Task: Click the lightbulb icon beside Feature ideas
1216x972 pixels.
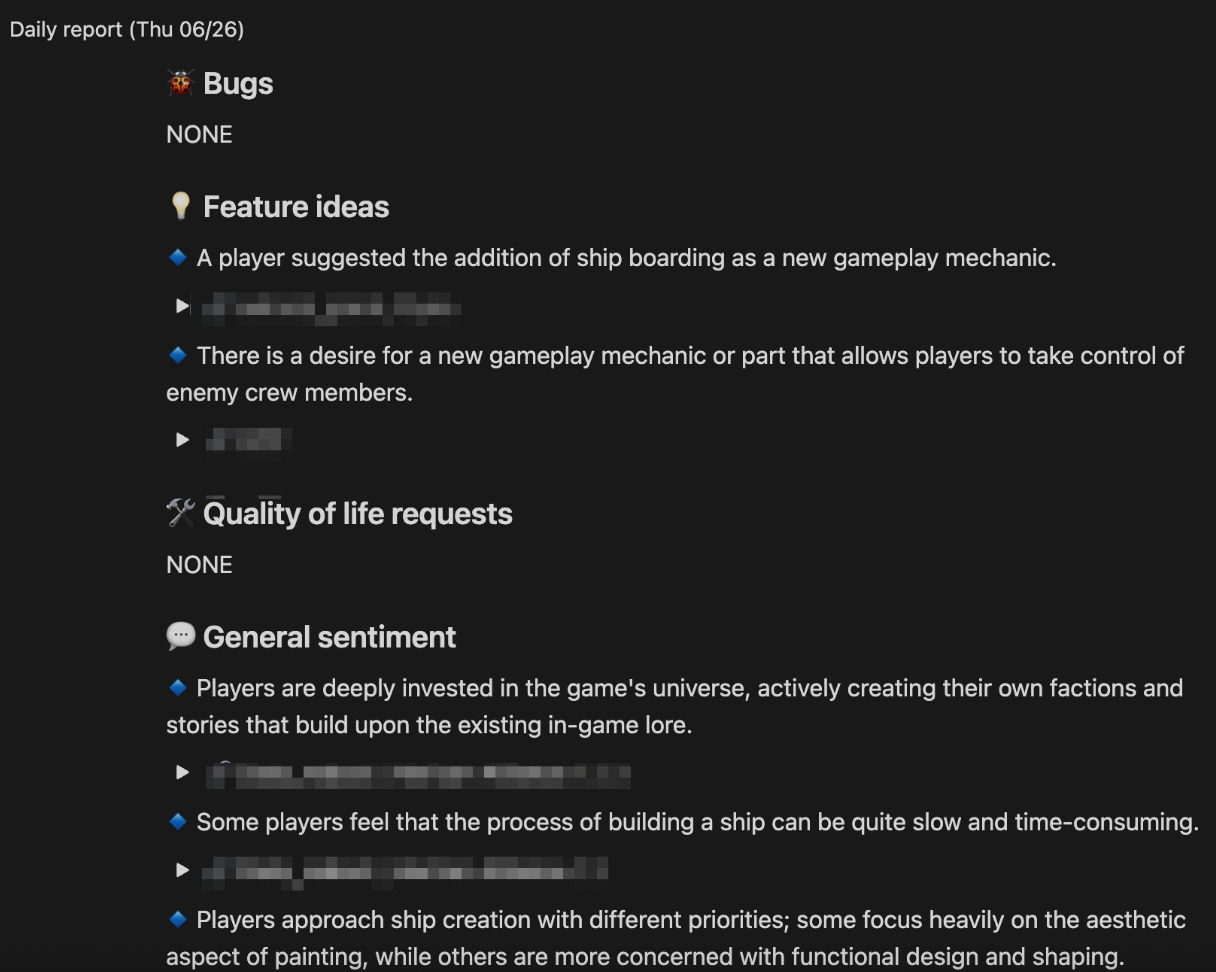Action: tap(180, 206)
